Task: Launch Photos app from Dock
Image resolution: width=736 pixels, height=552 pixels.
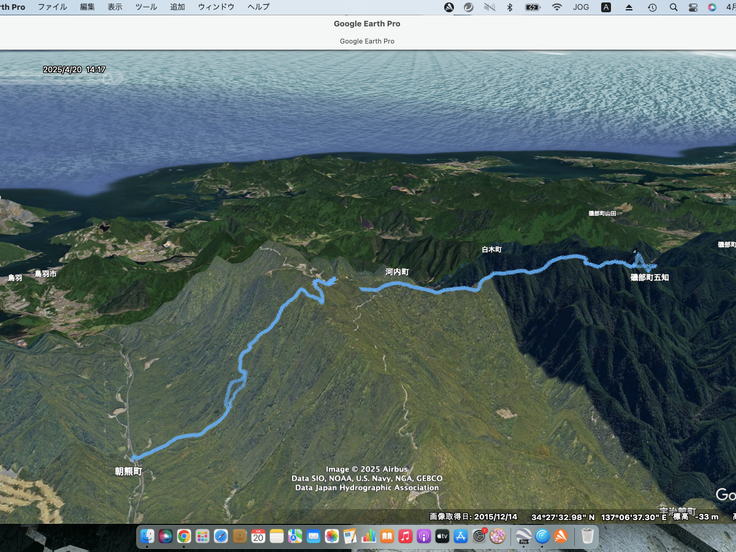Action: tap(332, 536)
